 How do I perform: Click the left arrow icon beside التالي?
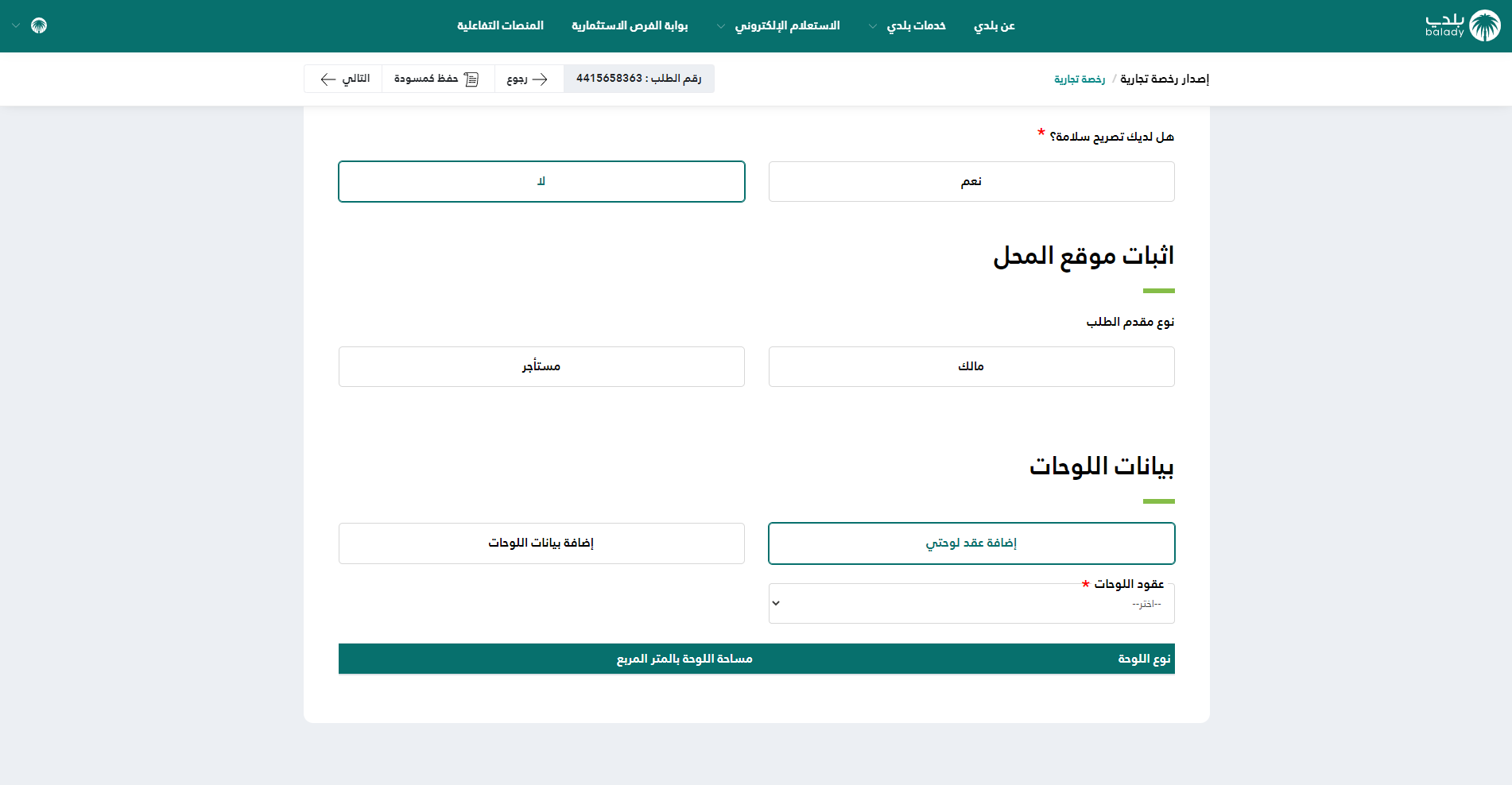click(328, 79)
